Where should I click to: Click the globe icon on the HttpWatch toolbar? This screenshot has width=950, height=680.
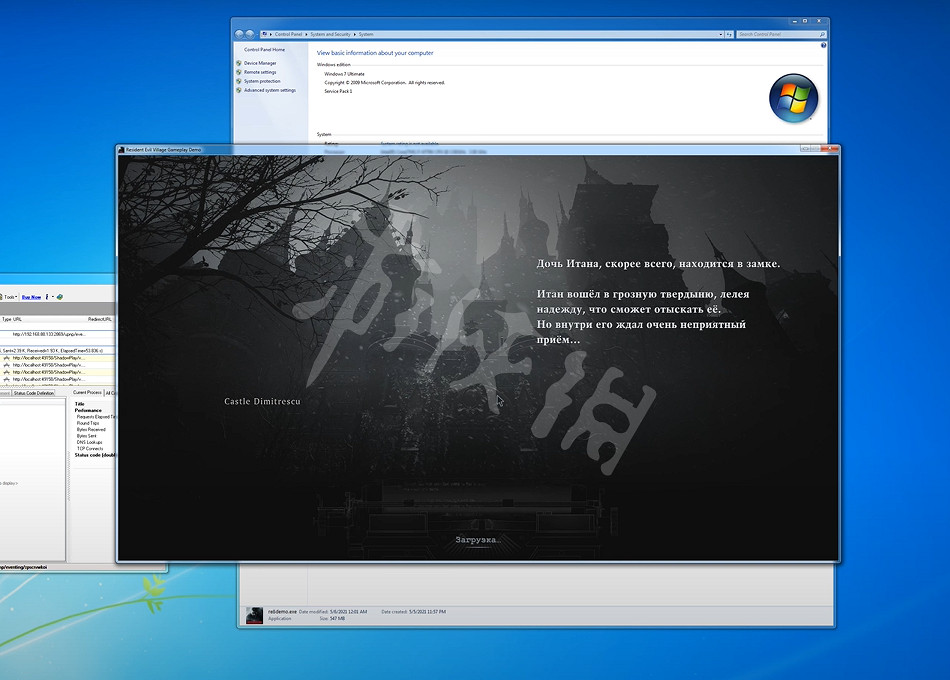tap(59, 297)
